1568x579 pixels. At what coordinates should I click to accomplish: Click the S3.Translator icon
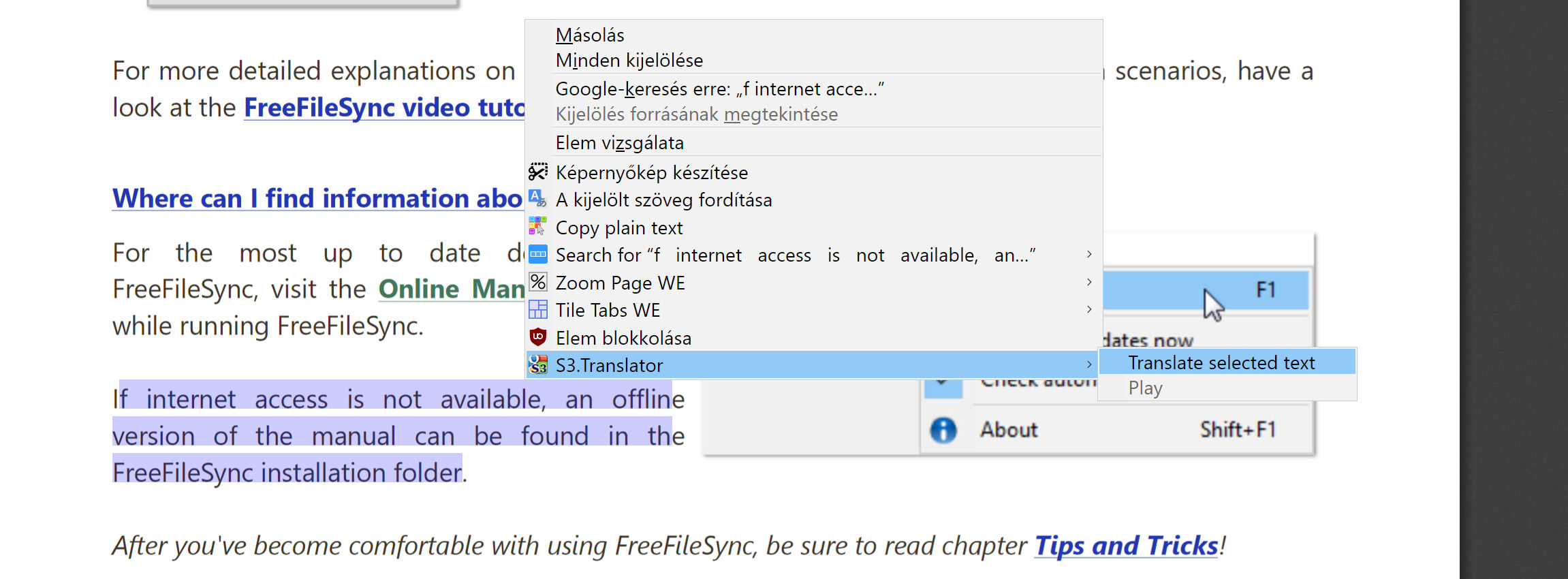pyautogui.click(x=538, y=365)
